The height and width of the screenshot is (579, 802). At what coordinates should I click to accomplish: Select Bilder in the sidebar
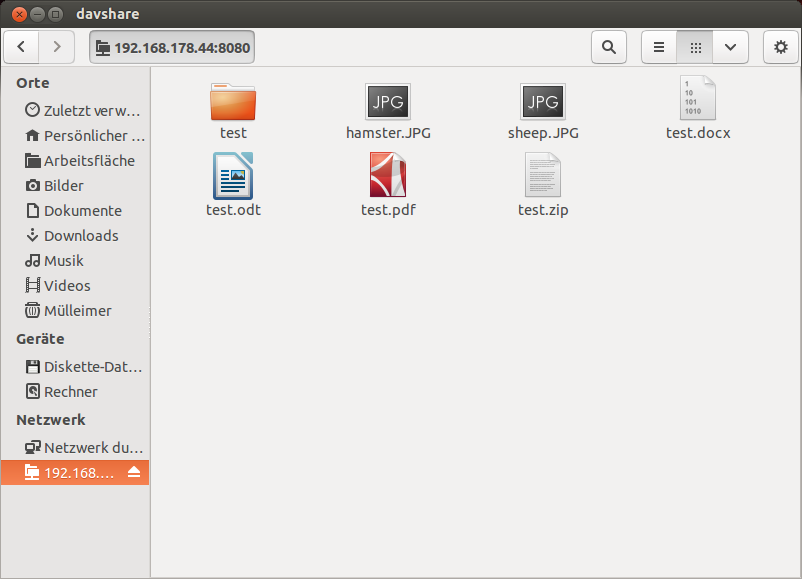pyautogui.click(x=63, y=186)
